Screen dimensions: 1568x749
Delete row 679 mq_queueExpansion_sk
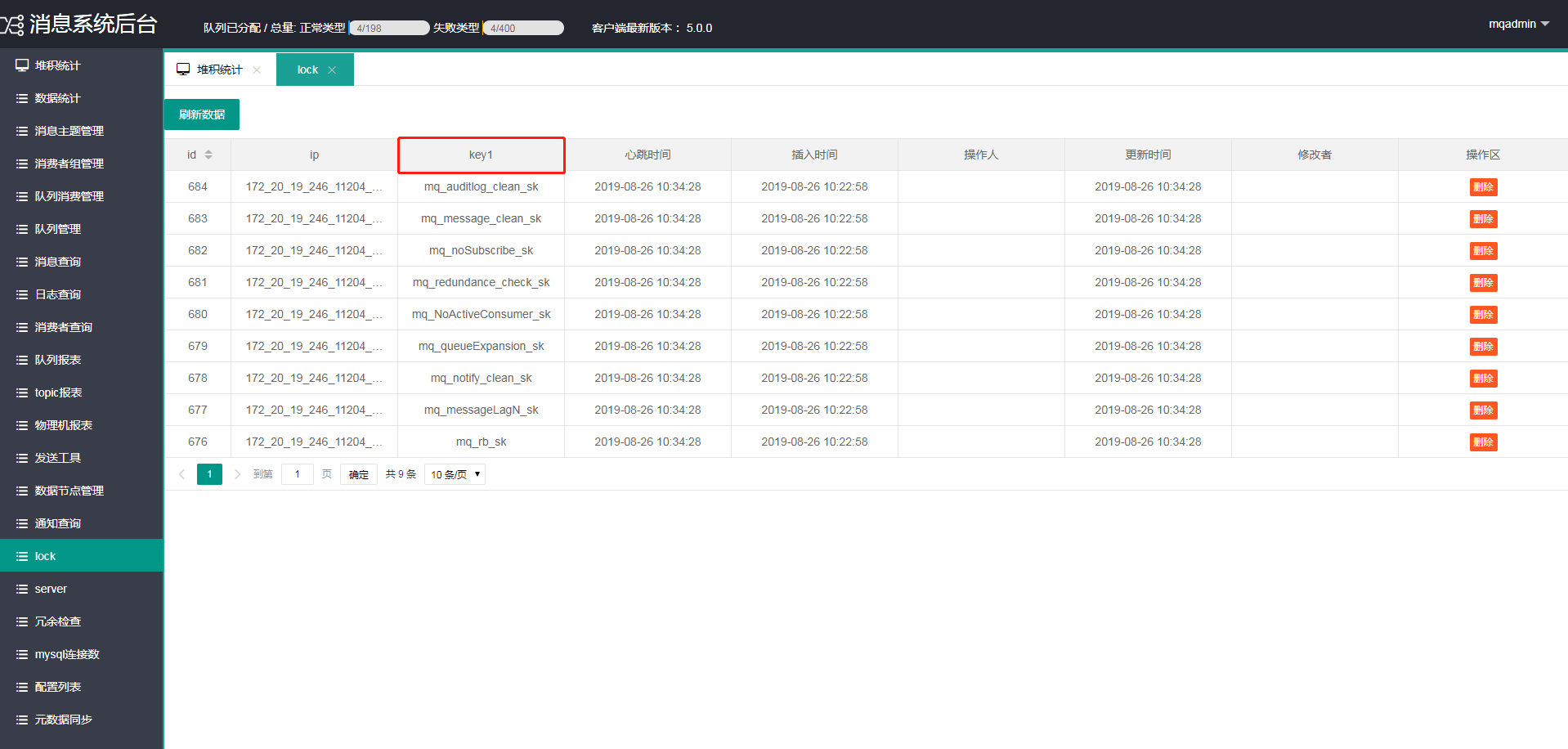coord(1483,347)
